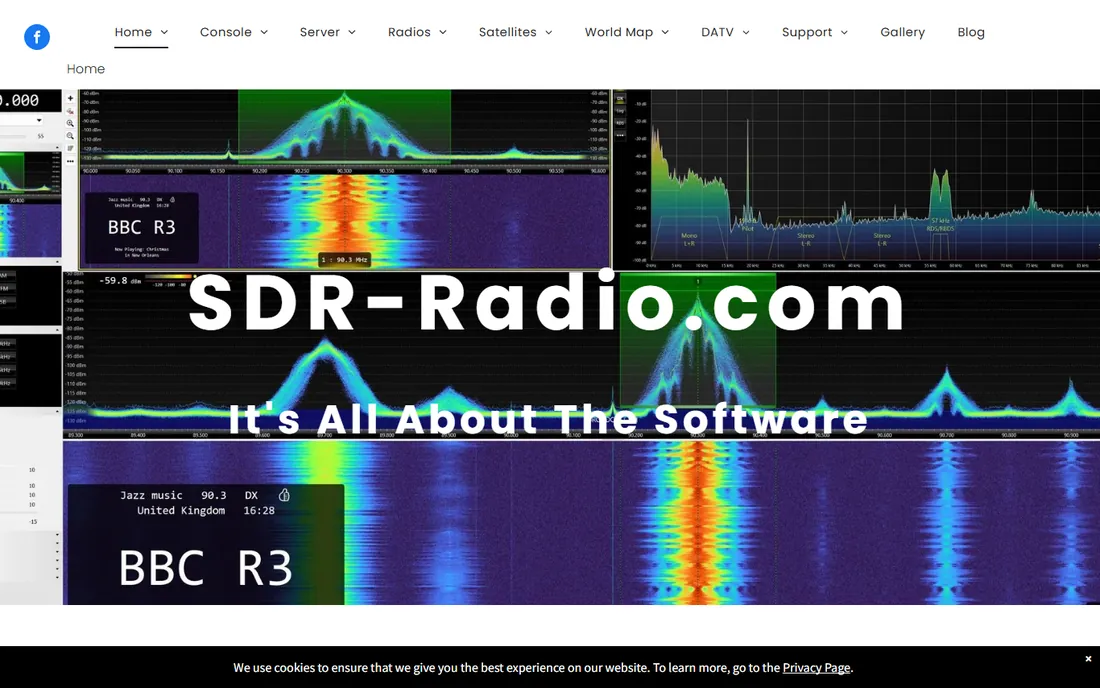Viewport: 1100px width, 688px height.
Task: Click the It's All About The Software tagline
Action: coord(548,419)
